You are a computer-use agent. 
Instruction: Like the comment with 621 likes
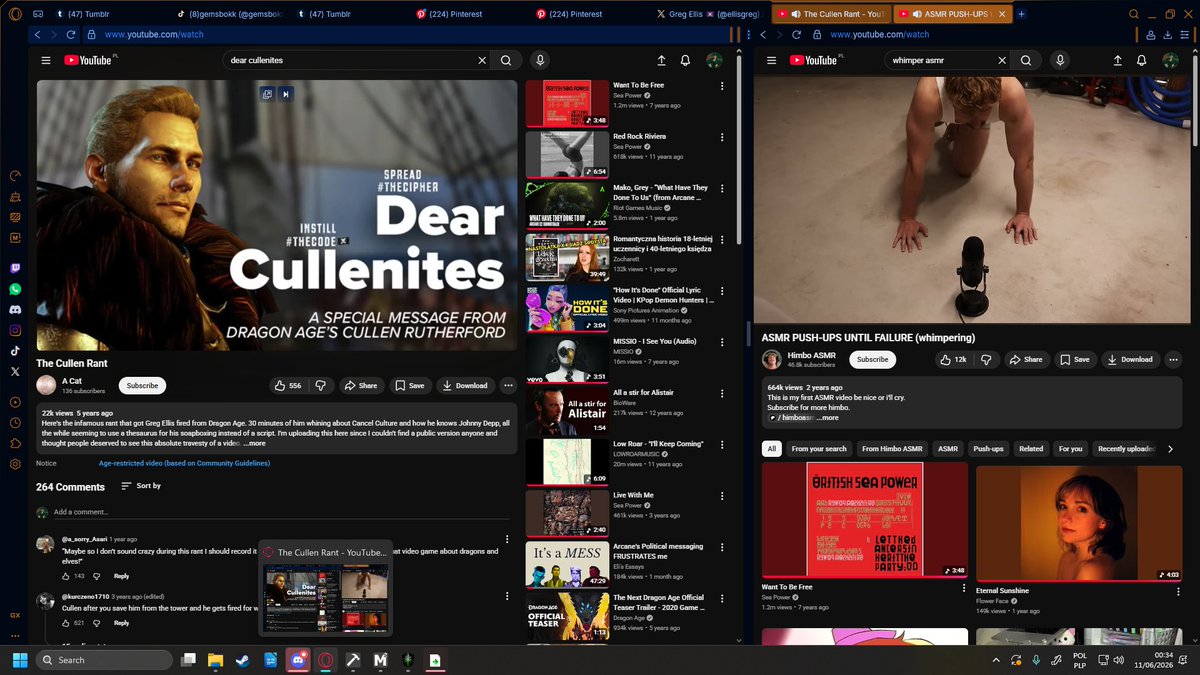[67, 623]
